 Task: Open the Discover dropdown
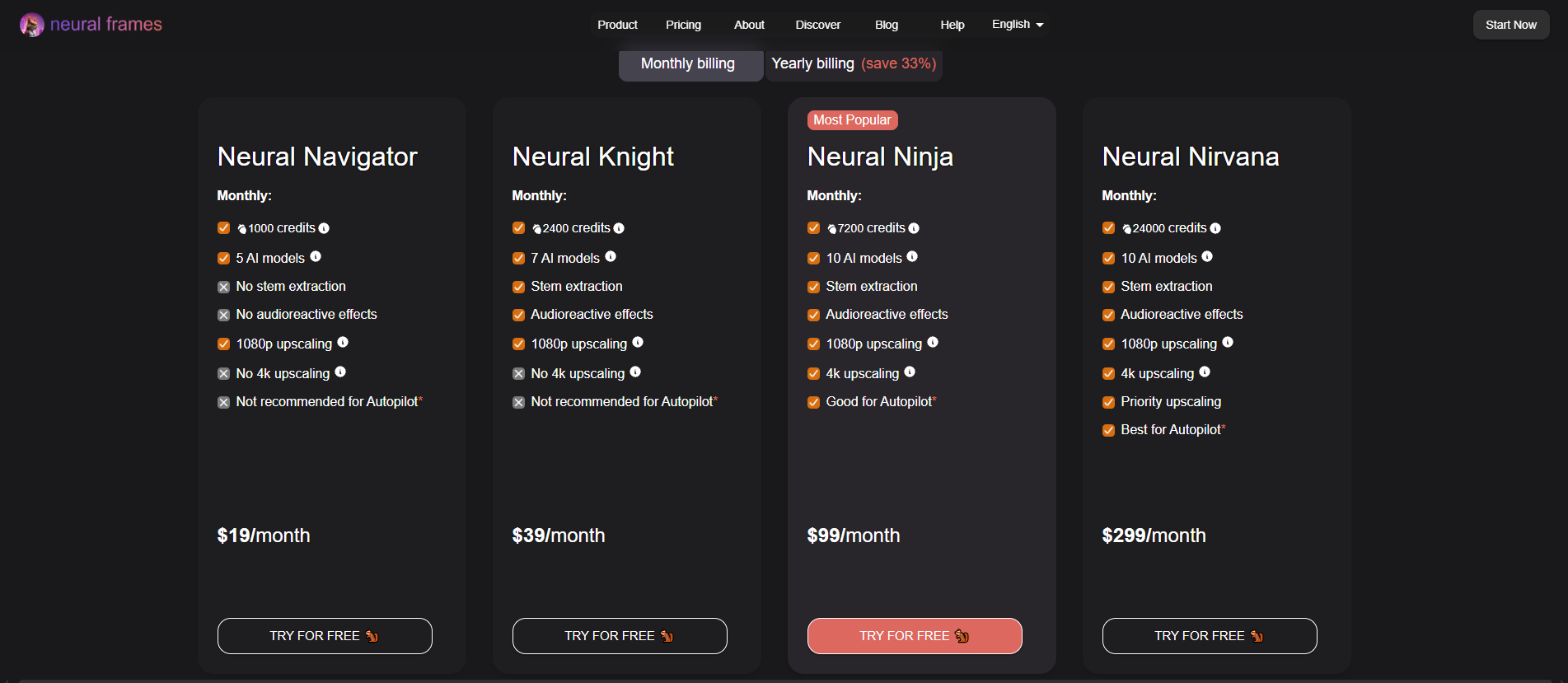tap(817, 25)
